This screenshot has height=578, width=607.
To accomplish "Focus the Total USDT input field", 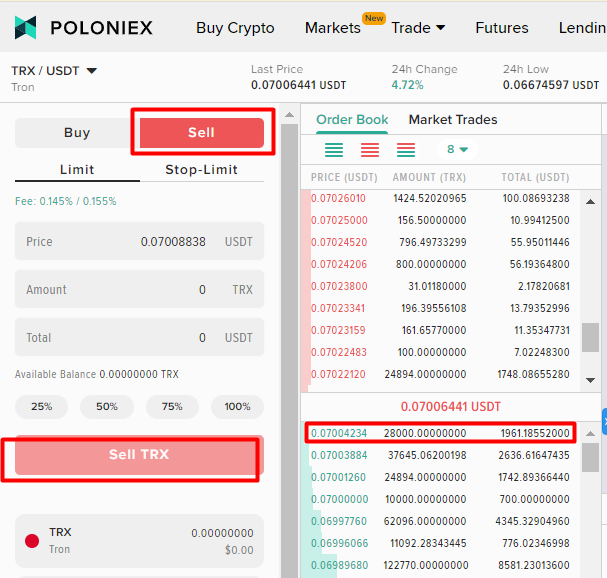I will click(x=139, y=337).
